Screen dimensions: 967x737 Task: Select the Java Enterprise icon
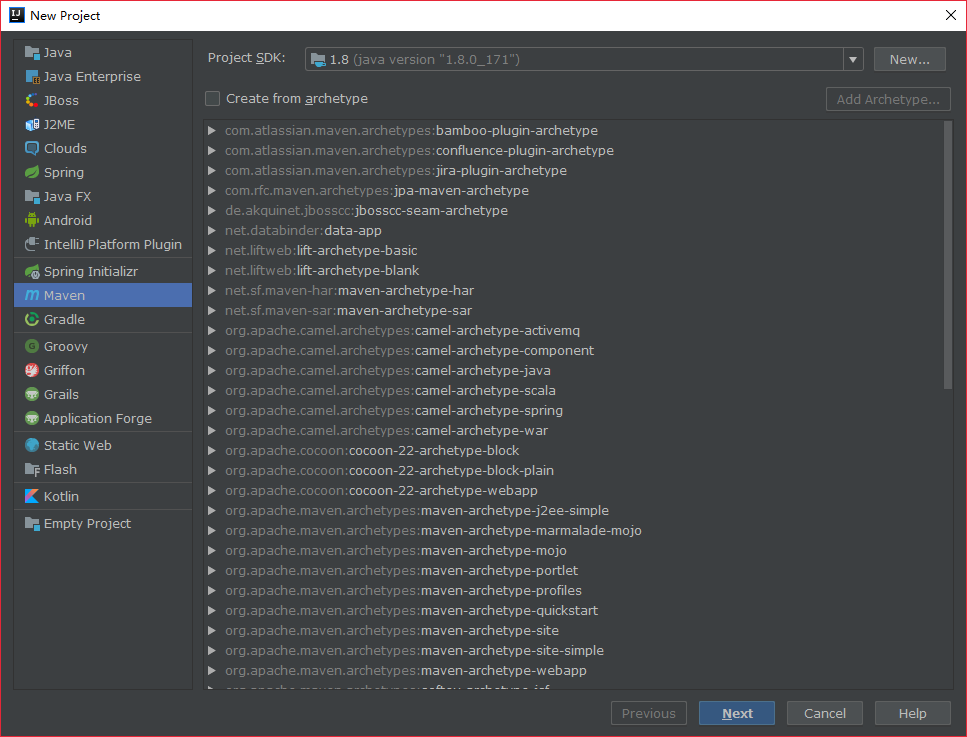pos(32,76)
